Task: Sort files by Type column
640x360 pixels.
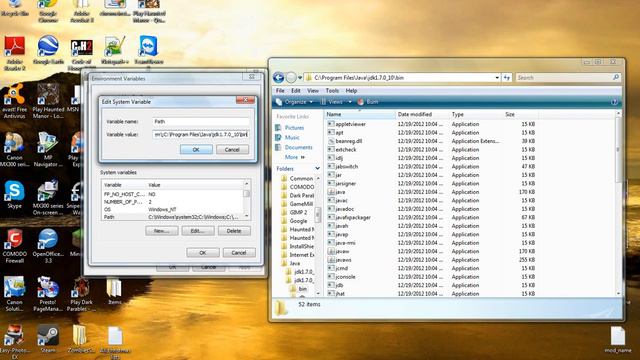Action: coord(476,114)
